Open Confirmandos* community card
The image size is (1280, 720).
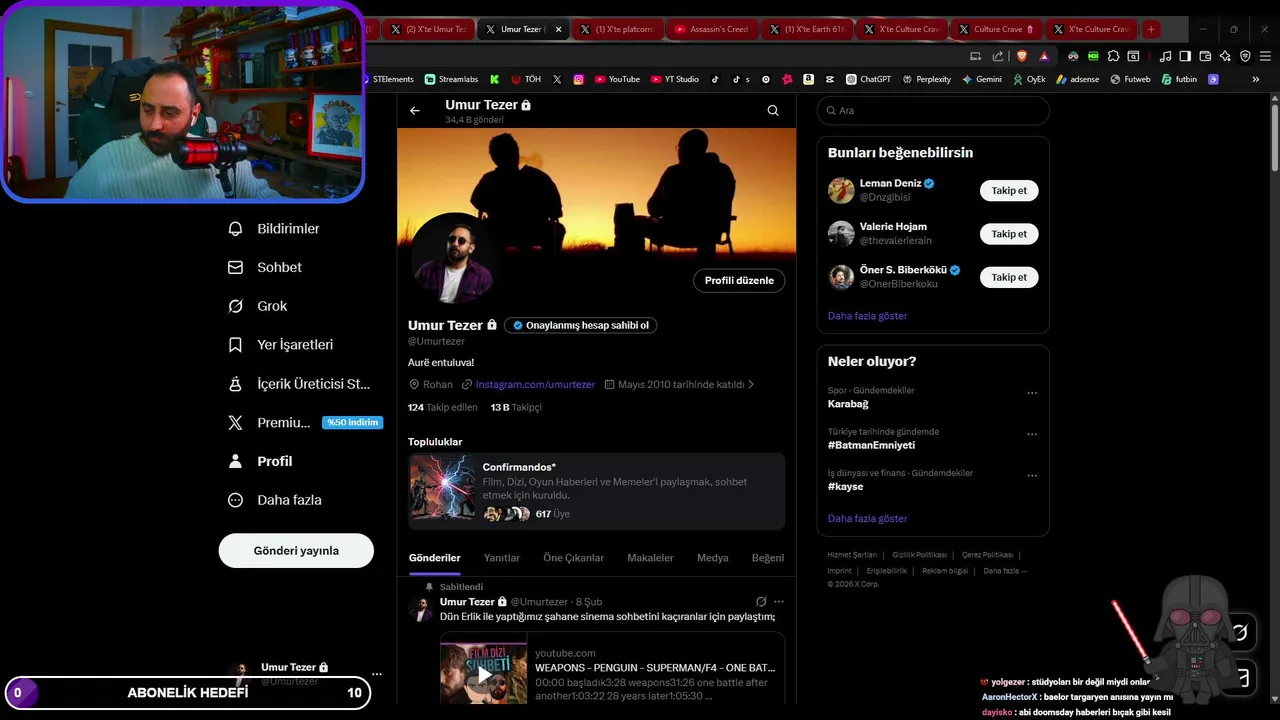[596, 491]
